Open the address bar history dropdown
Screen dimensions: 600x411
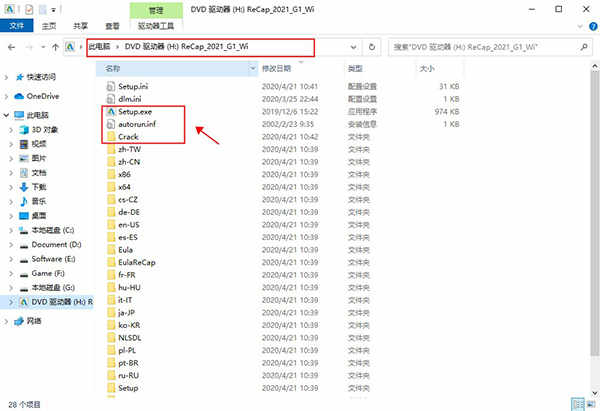354,47
